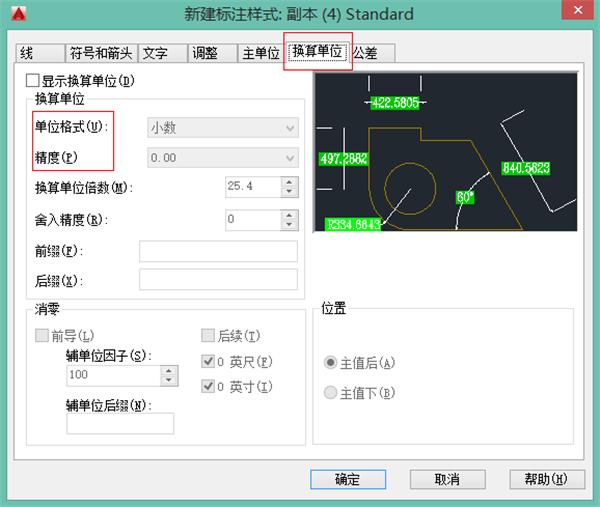Enable 显示换算单位 checkbox
600x507 pixels.
click(x=33, y=81)
